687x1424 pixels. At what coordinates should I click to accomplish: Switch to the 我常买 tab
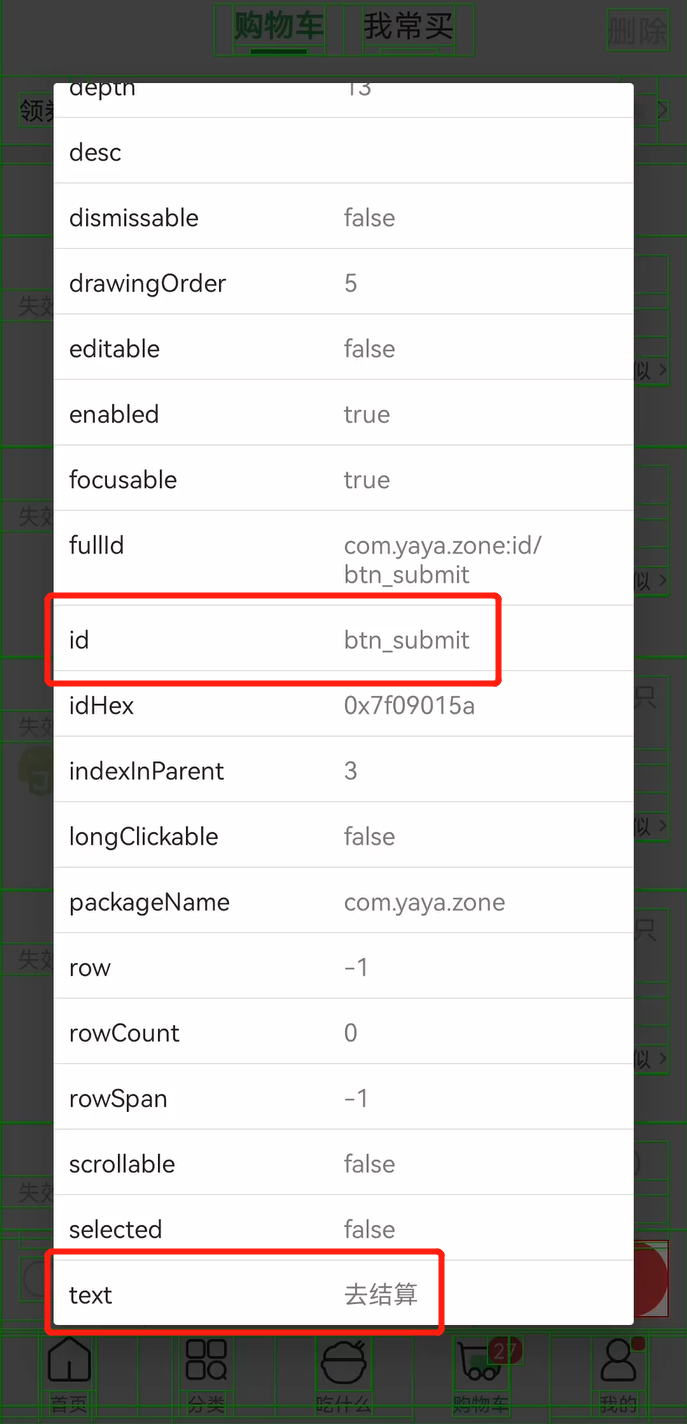407,27
